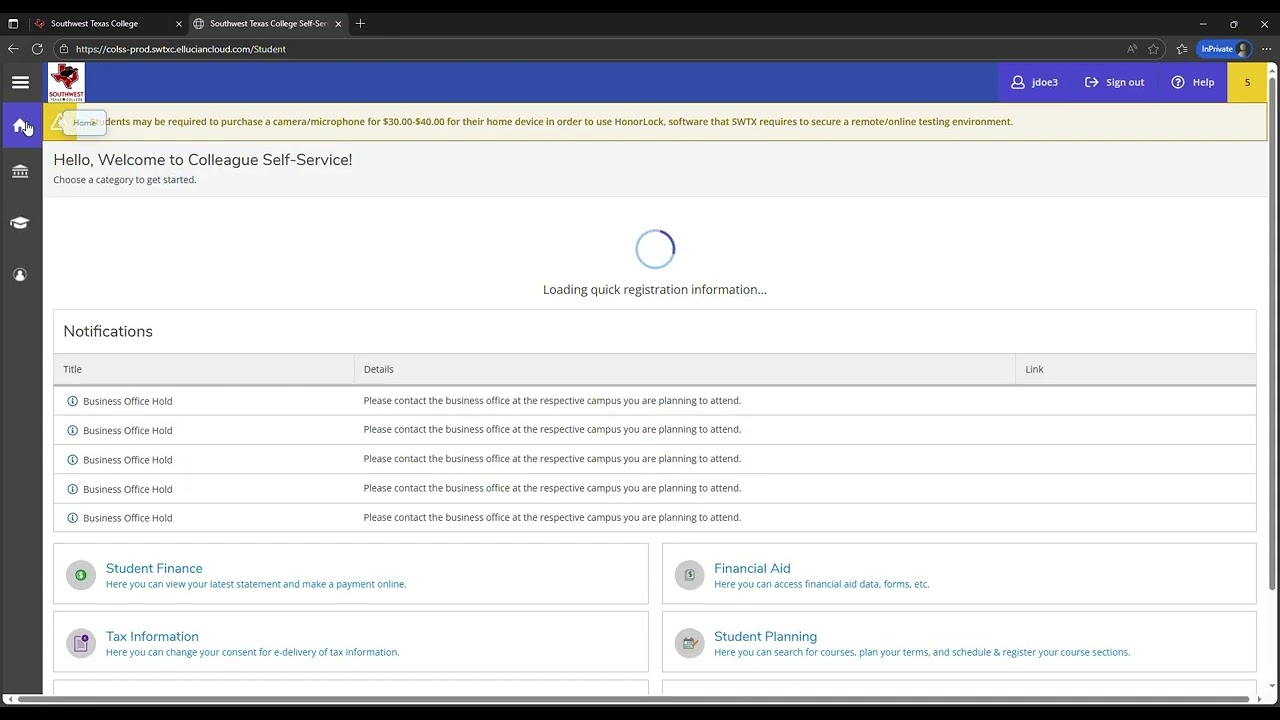
Task: Open the Student Planning link
Action: pyautogui.click(x=765, y=636)
